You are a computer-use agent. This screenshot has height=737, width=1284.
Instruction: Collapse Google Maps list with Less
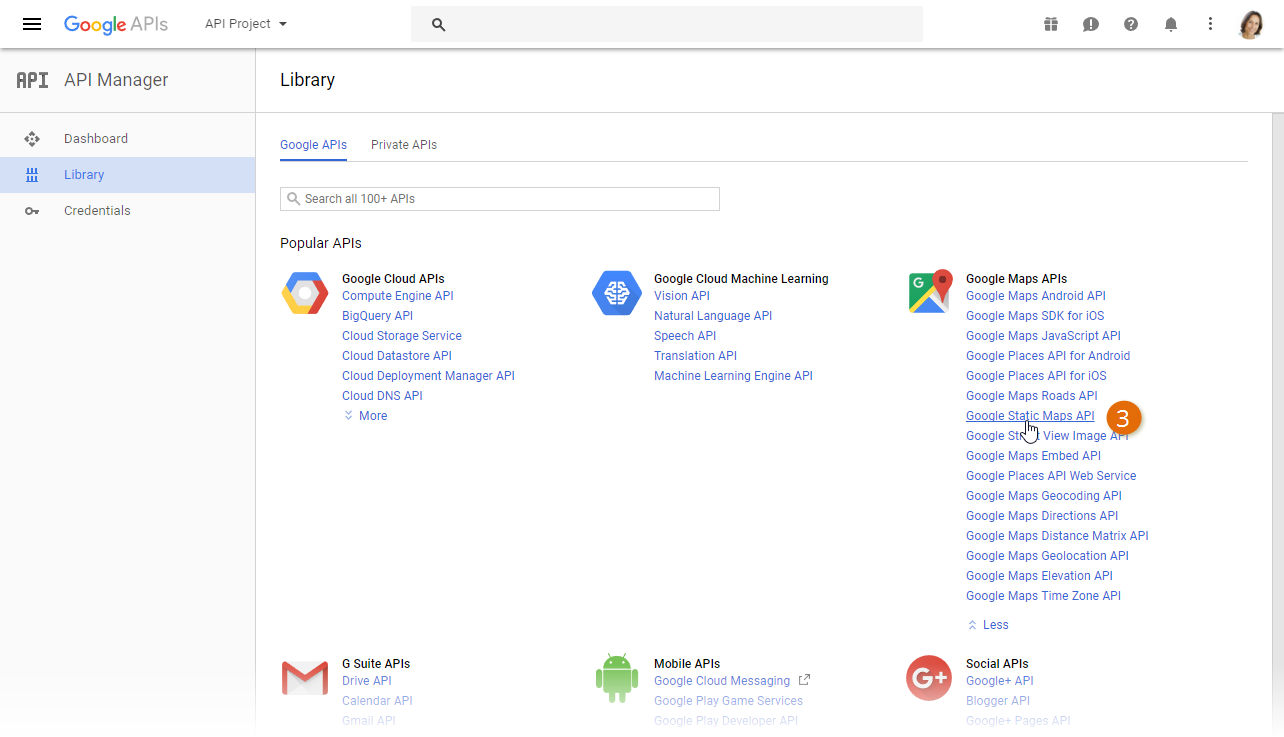(x=988, y=625)
